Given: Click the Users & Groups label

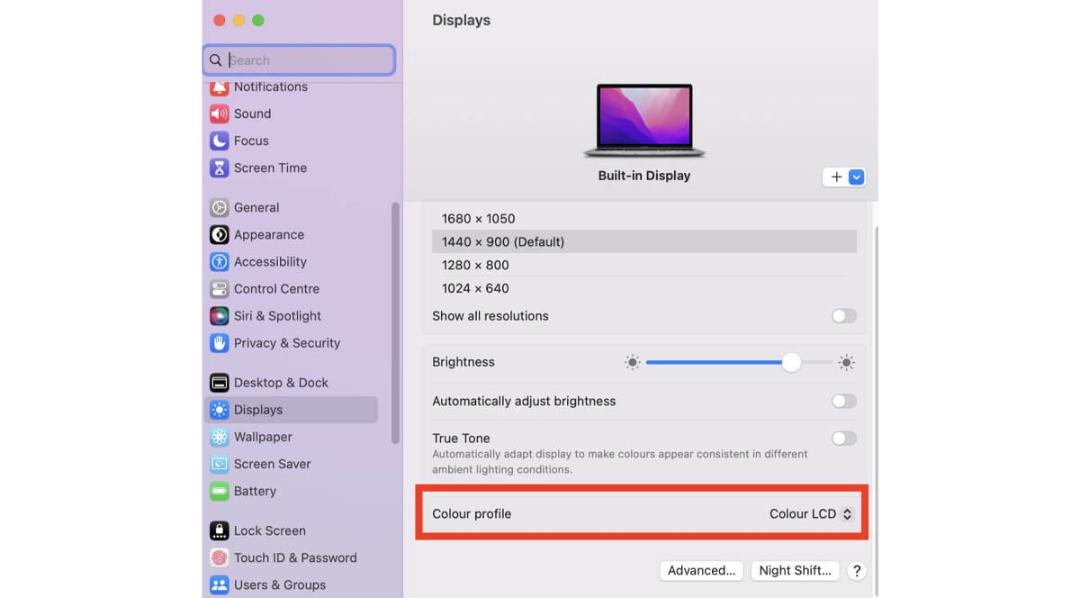Looking at the screenshot, I should click(x=280, y=585).
